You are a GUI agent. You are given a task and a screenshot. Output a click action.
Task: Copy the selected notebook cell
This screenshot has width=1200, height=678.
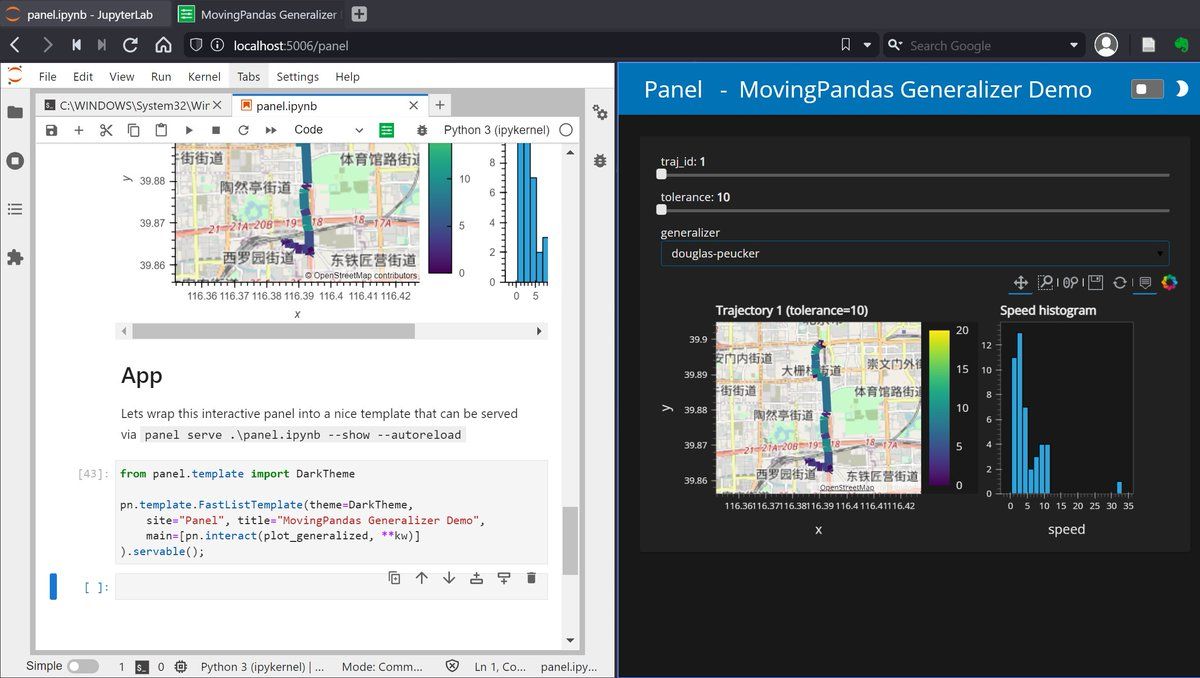pyautogui.click(x=134, y=130)
